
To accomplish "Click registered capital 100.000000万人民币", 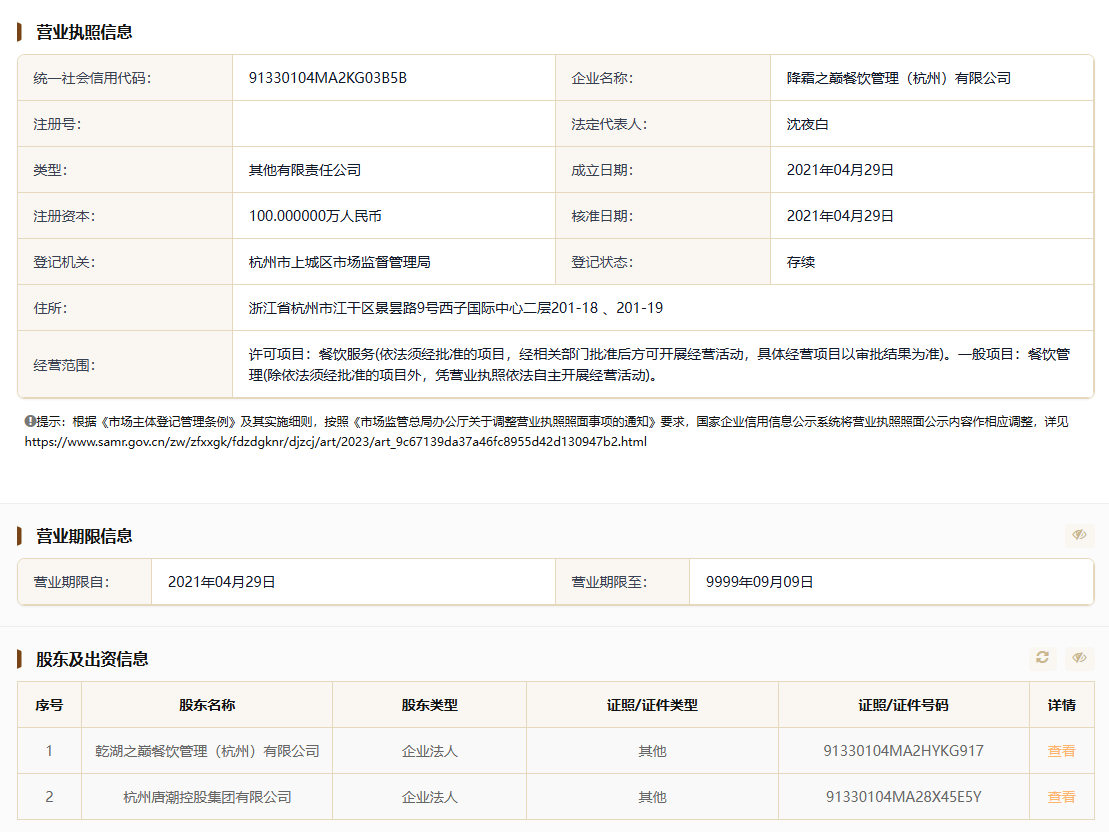I will [315, 216].
